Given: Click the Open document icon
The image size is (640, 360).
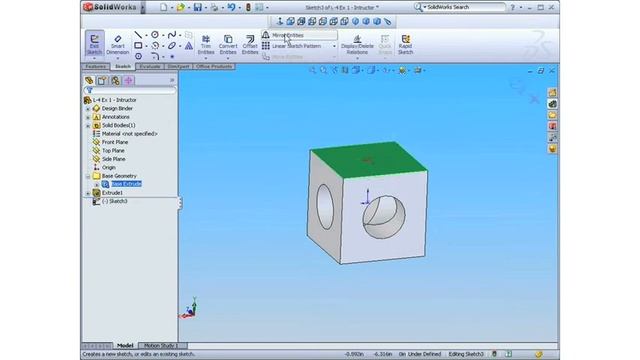Looking at the screenshot, I should click(181, 7).
